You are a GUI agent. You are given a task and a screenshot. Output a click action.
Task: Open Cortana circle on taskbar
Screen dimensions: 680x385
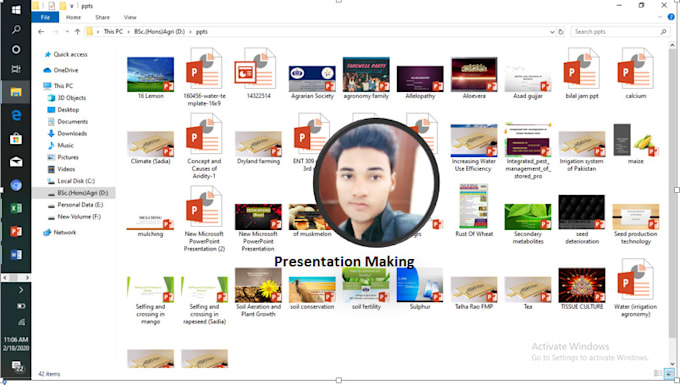[x=16, y=49]
